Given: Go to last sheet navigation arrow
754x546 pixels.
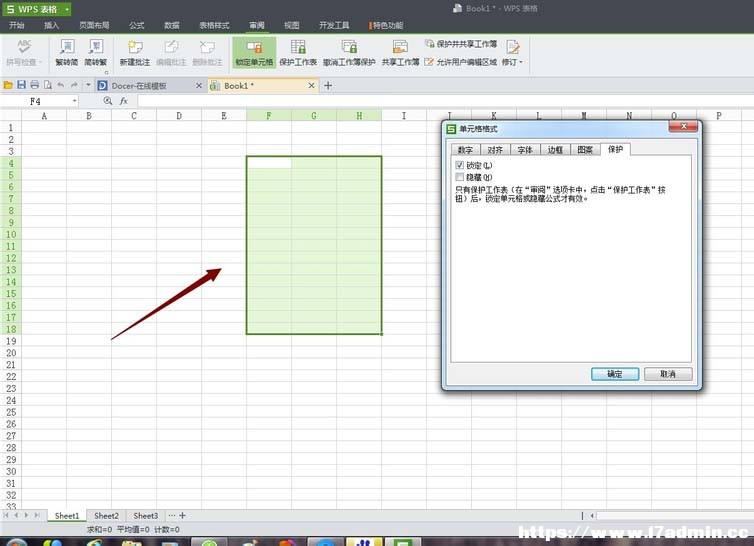Looking at the screenshot, I should [37, 515].
